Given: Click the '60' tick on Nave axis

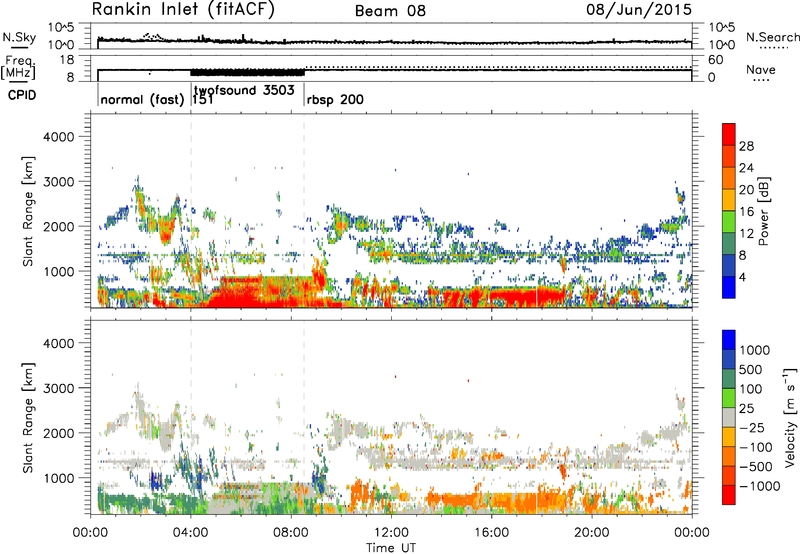Looking at the screenshot, I should pyautogui.click(x=715, y=60).
